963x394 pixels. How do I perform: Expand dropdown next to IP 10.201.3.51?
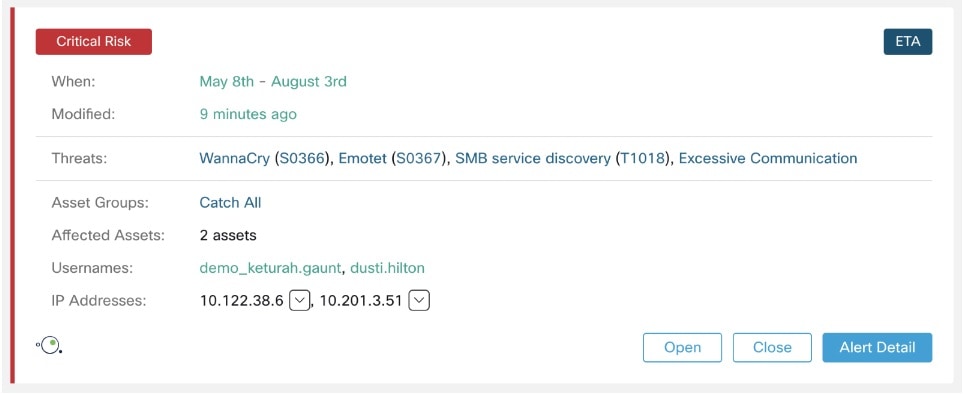419,301
